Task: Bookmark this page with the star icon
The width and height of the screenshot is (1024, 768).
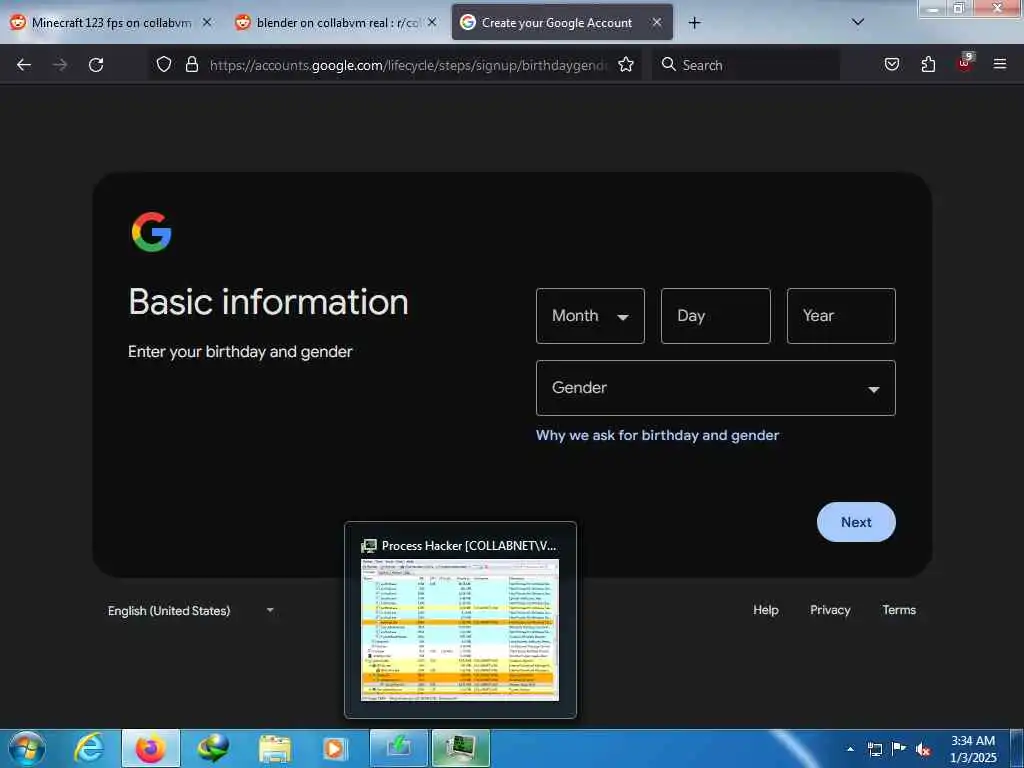Action: pyautogui.click(x=626, y=64)
